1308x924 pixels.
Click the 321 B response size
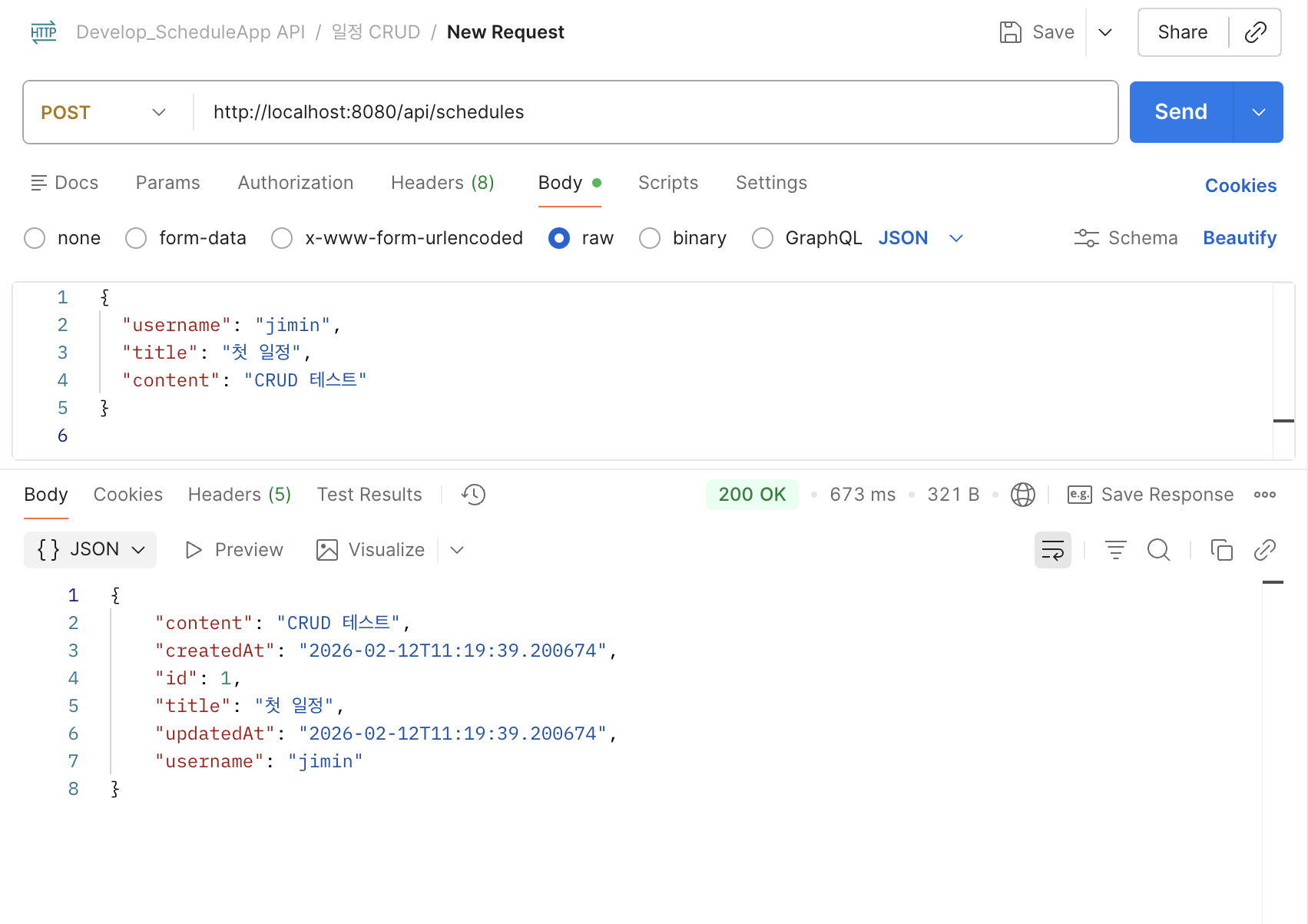[x=953, y=495]
